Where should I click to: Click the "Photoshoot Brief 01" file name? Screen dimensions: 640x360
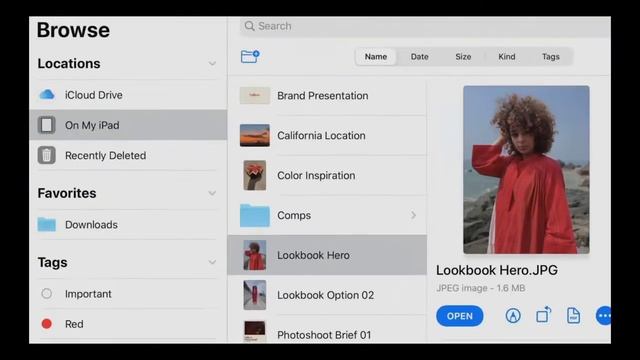(324, 335)
